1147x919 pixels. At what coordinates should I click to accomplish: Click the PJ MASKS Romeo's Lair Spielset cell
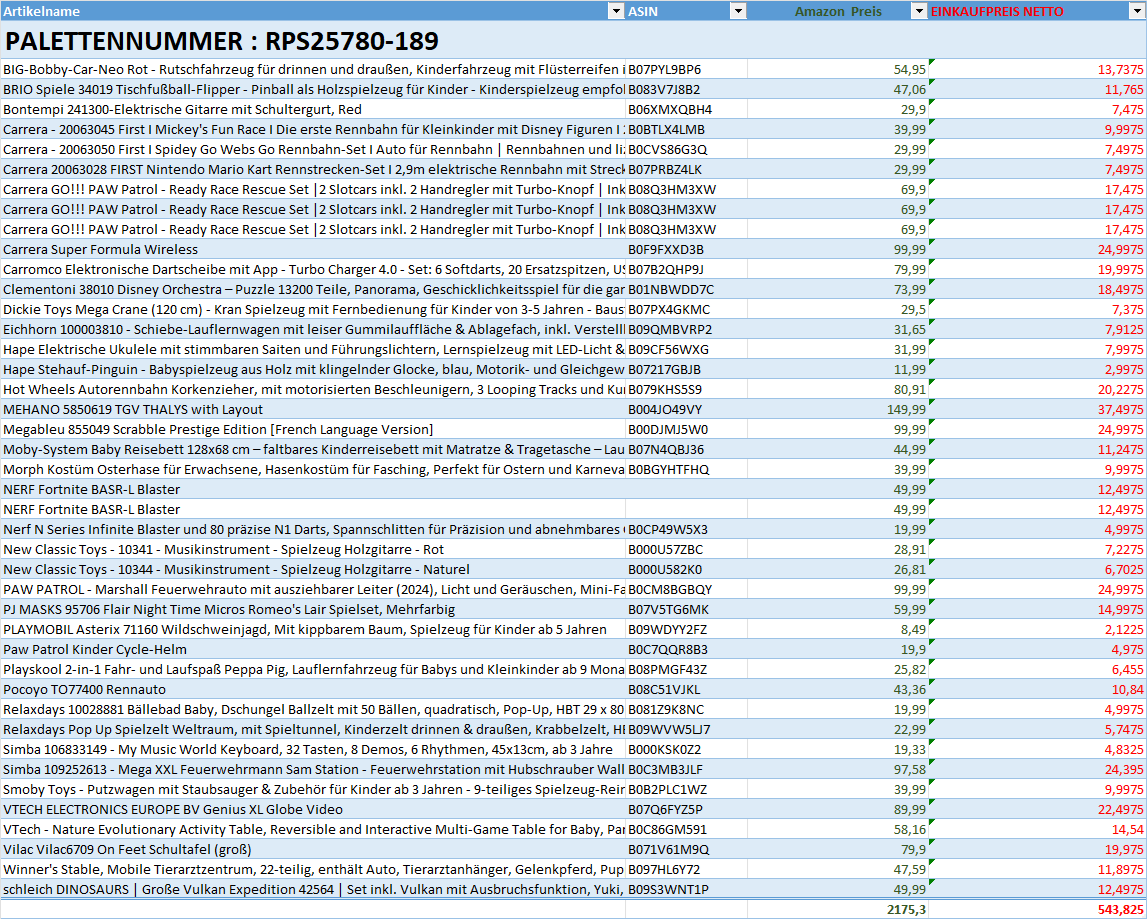(229, 609)
